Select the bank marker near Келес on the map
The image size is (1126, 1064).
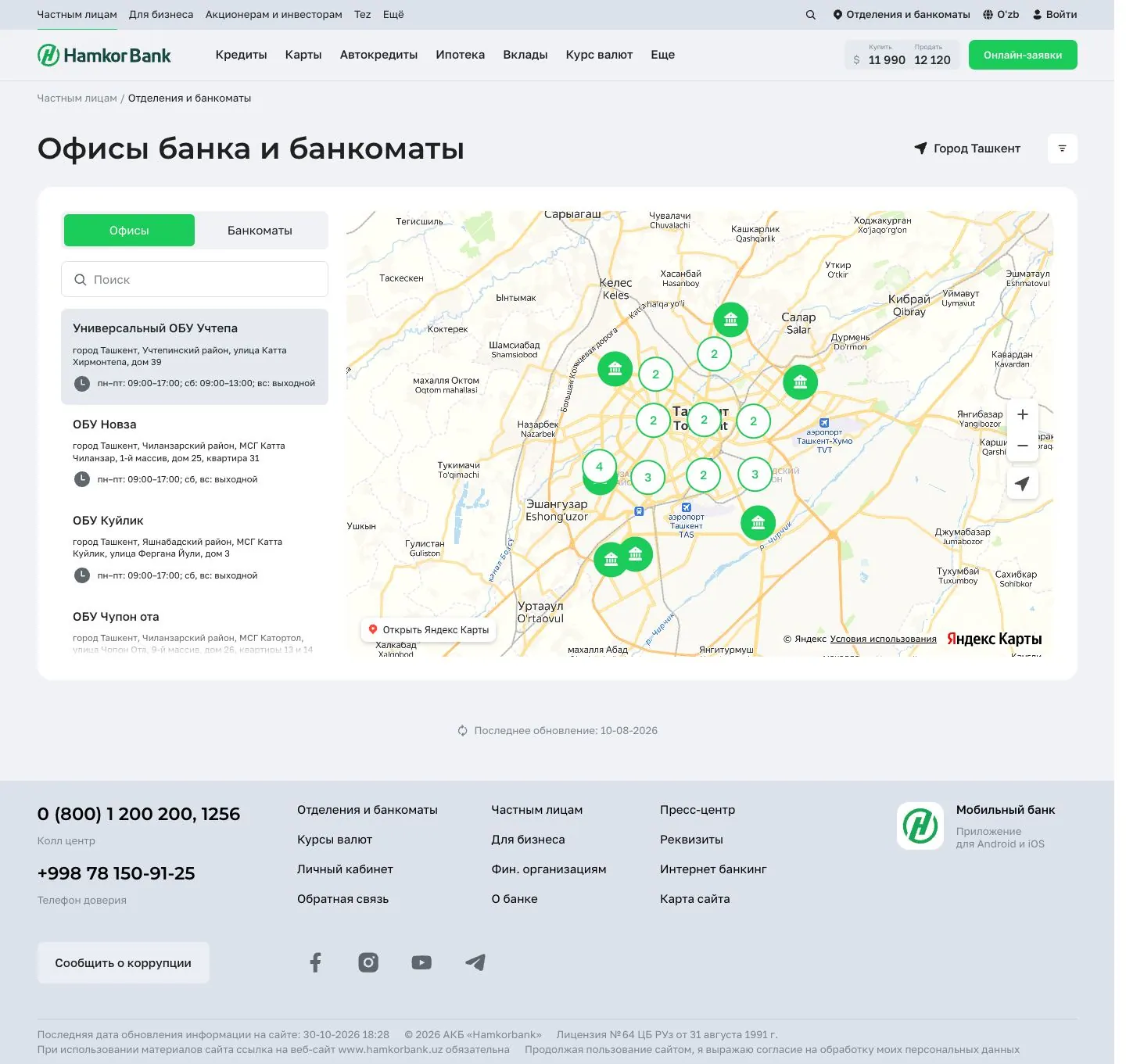[615, 368]
